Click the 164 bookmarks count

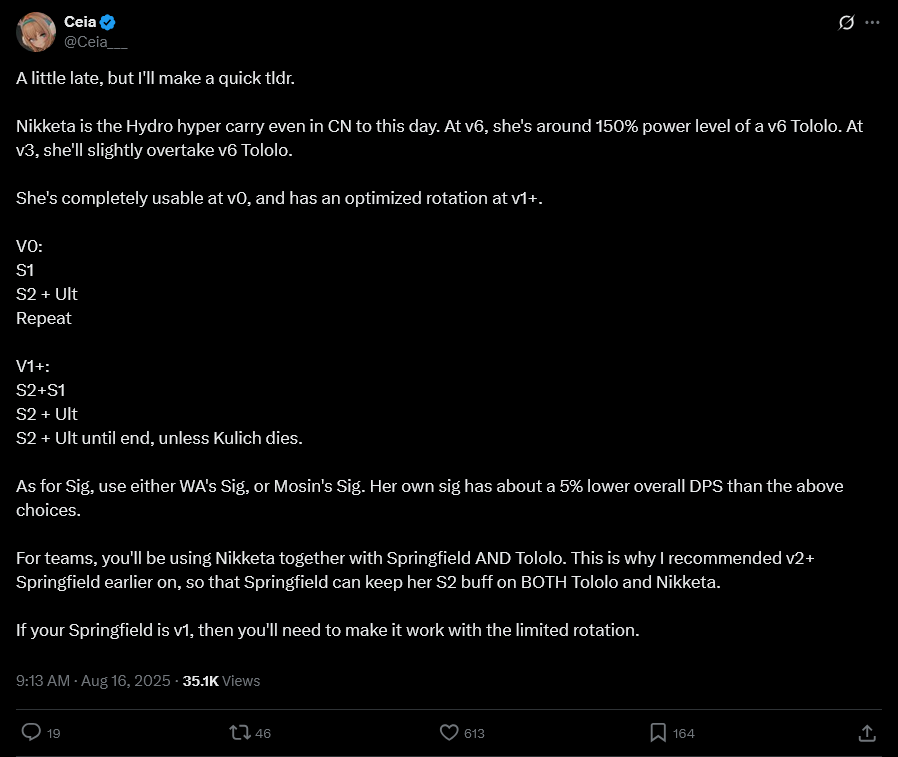683,734
